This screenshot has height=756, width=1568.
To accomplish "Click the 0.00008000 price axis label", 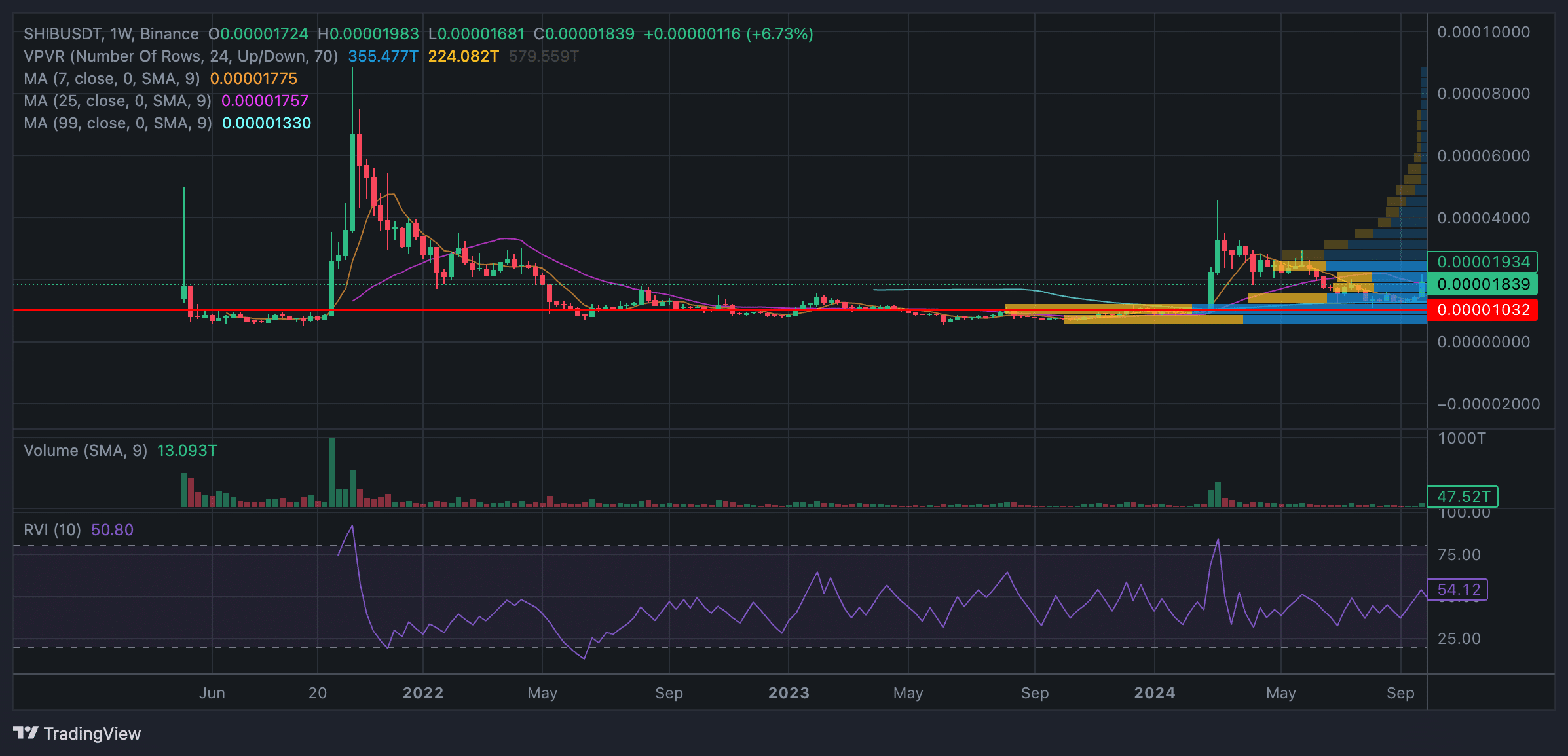I will click(x=1484, y=94).
